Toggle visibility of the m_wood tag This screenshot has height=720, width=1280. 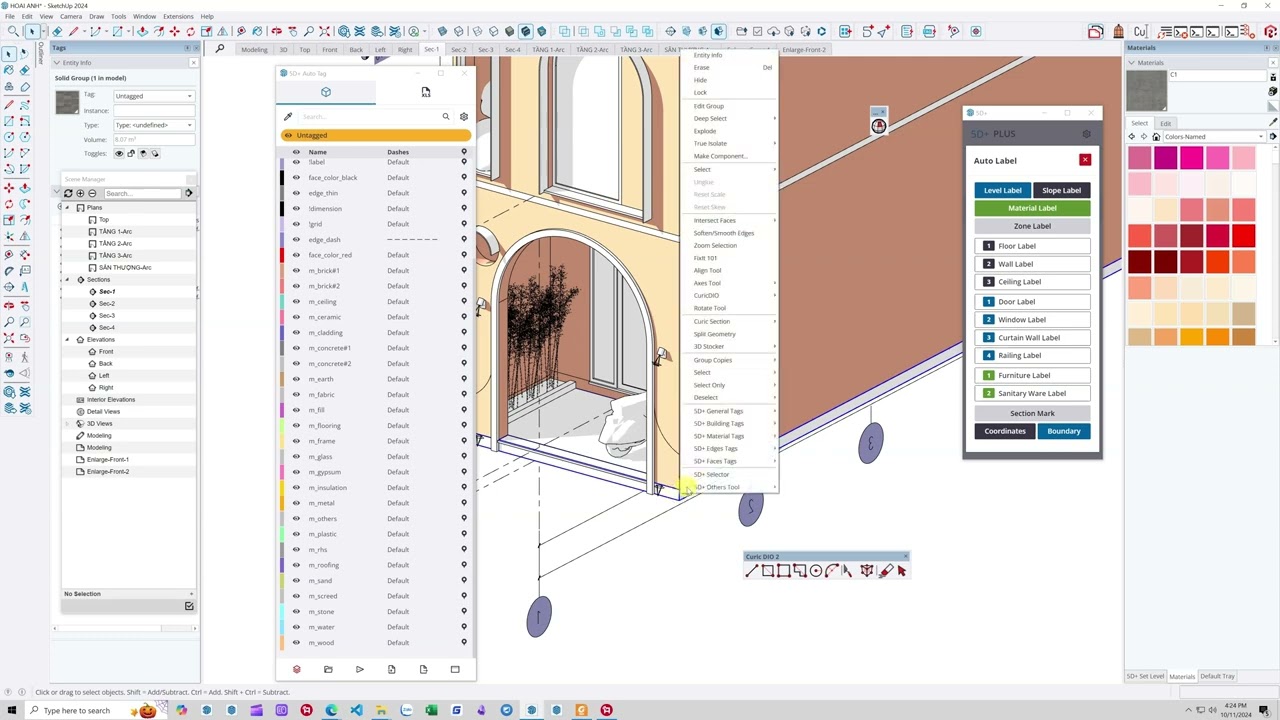[x=296, y=642]
